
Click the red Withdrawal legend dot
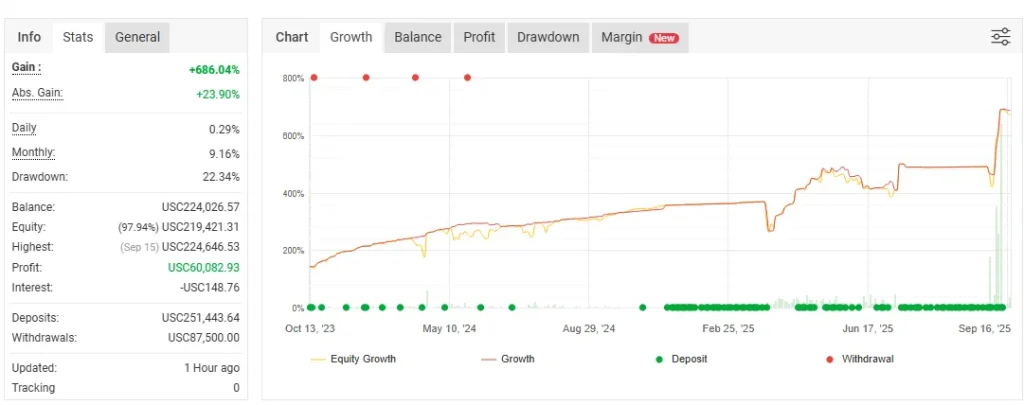(829, 359)
